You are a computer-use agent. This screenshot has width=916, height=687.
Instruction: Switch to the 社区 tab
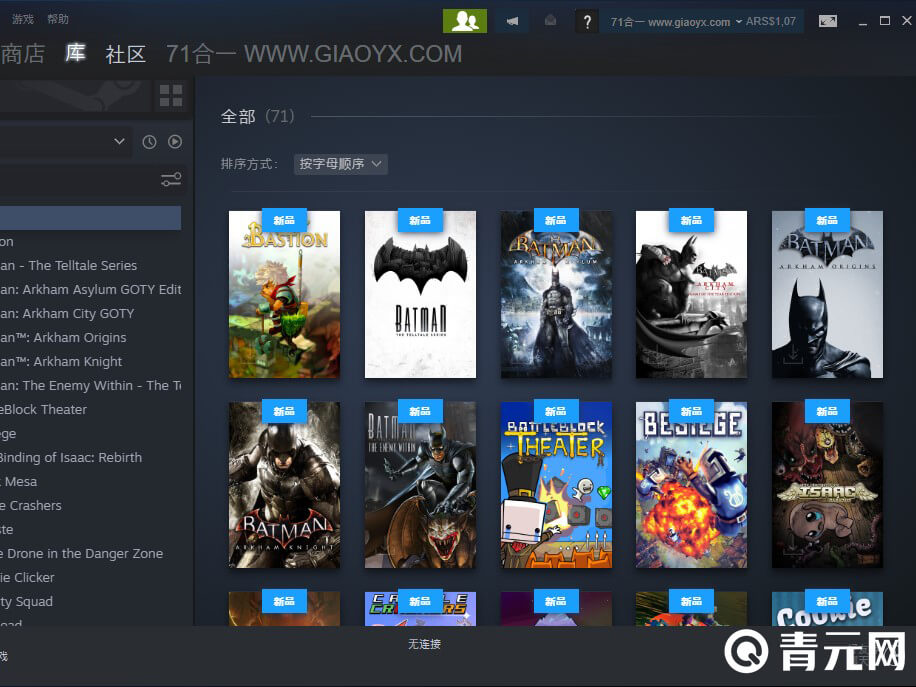click(125, 54)
